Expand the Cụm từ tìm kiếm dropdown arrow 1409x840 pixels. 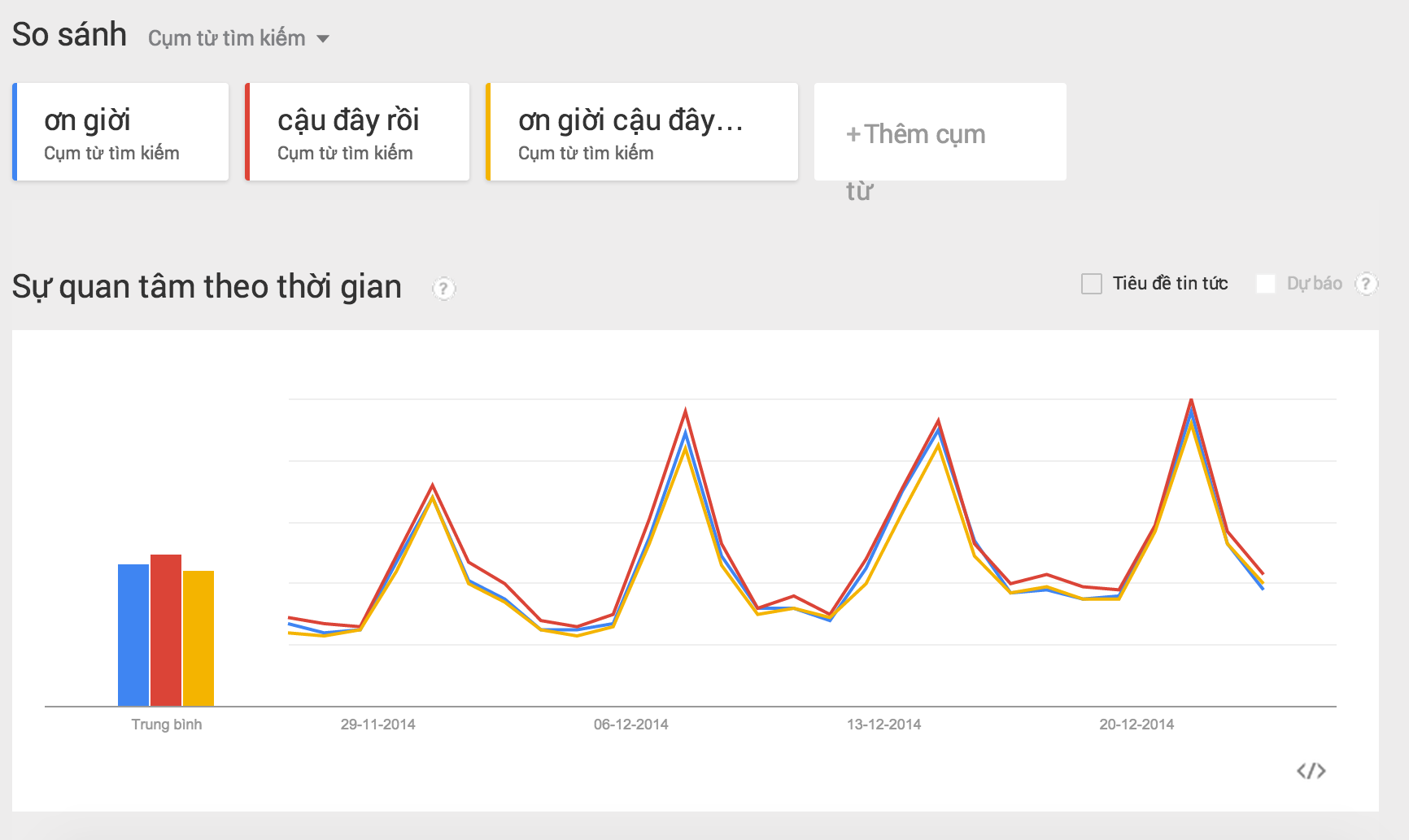click(x=323, y=39)
